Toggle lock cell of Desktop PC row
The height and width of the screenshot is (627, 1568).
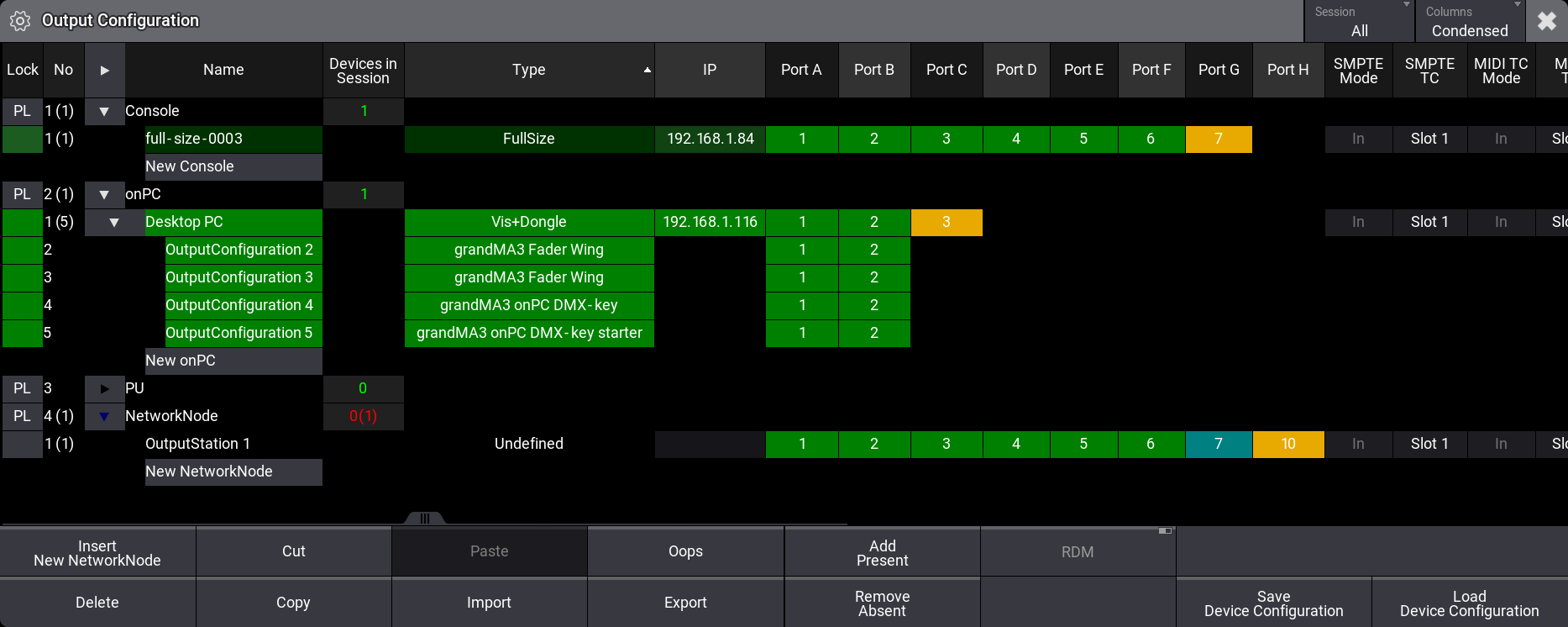pyautogui.click(x=22, y=222)
